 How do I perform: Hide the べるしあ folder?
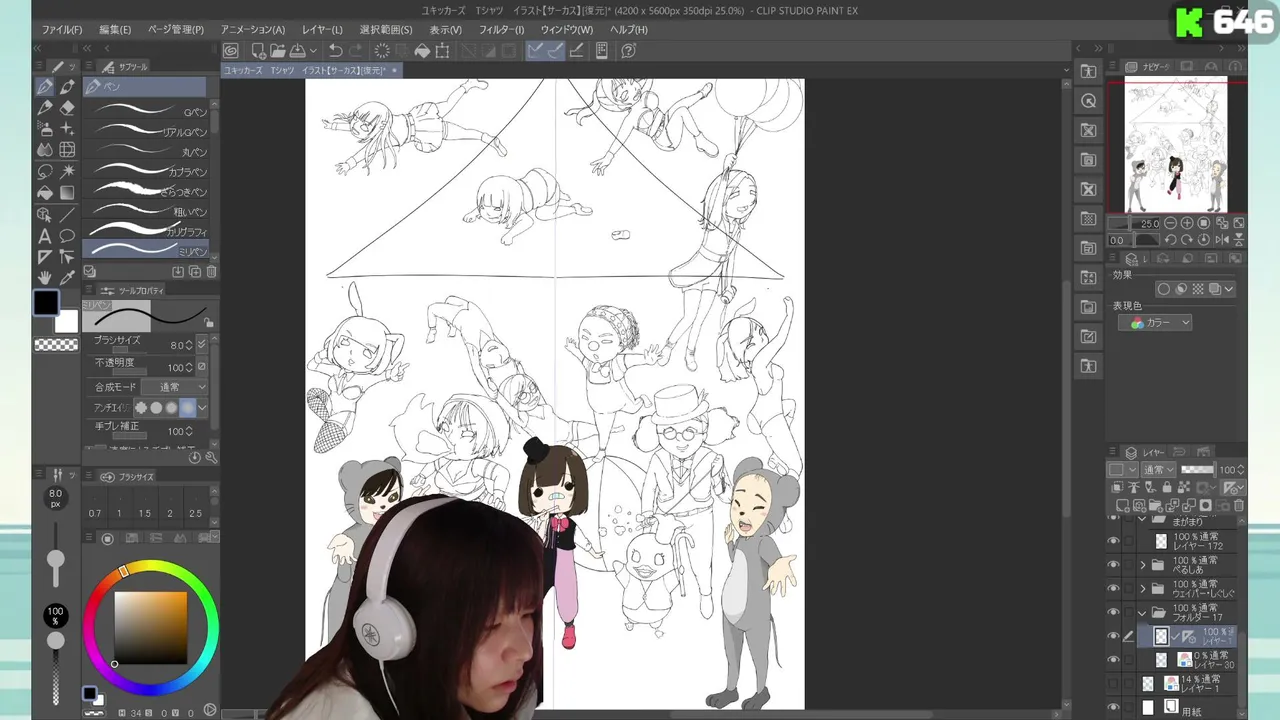(1113, 564)
